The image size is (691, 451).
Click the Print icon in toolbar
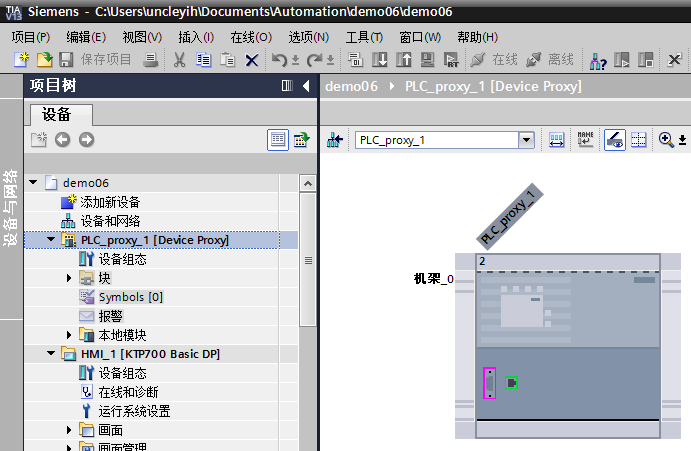150,59
